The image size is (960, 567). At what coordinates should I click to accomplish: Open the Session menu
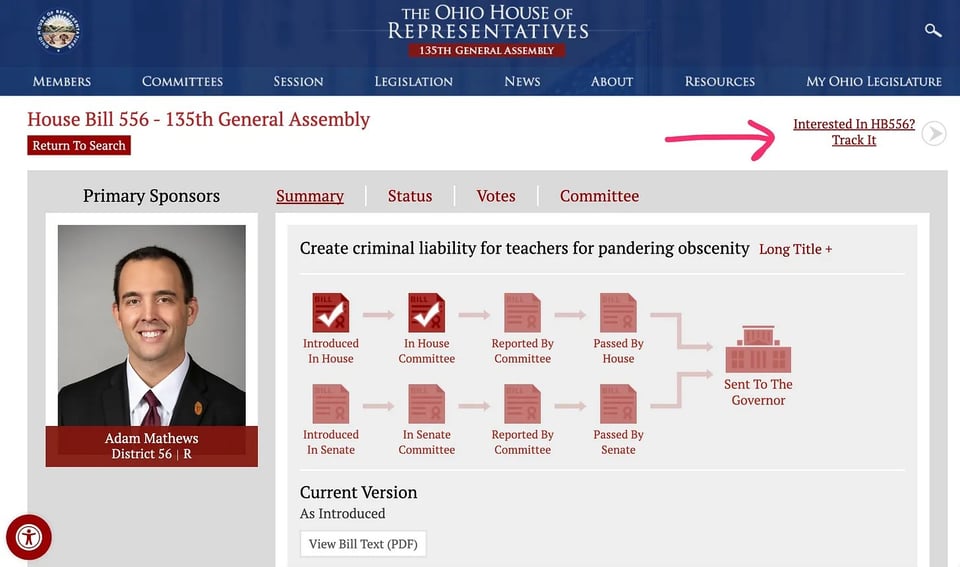[x=298, y=81]
